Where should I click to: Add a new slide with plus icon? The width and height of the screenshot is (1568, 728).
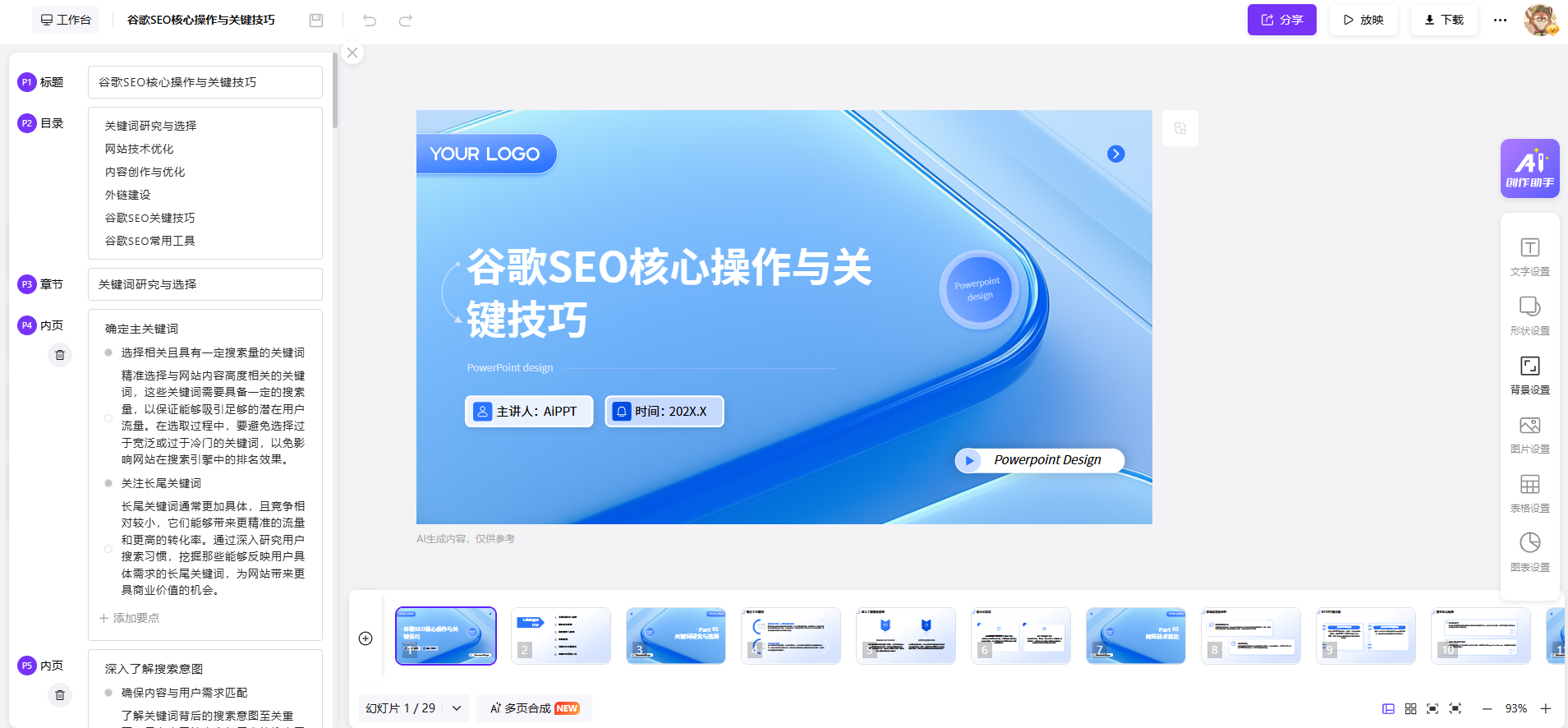[366, 638]
